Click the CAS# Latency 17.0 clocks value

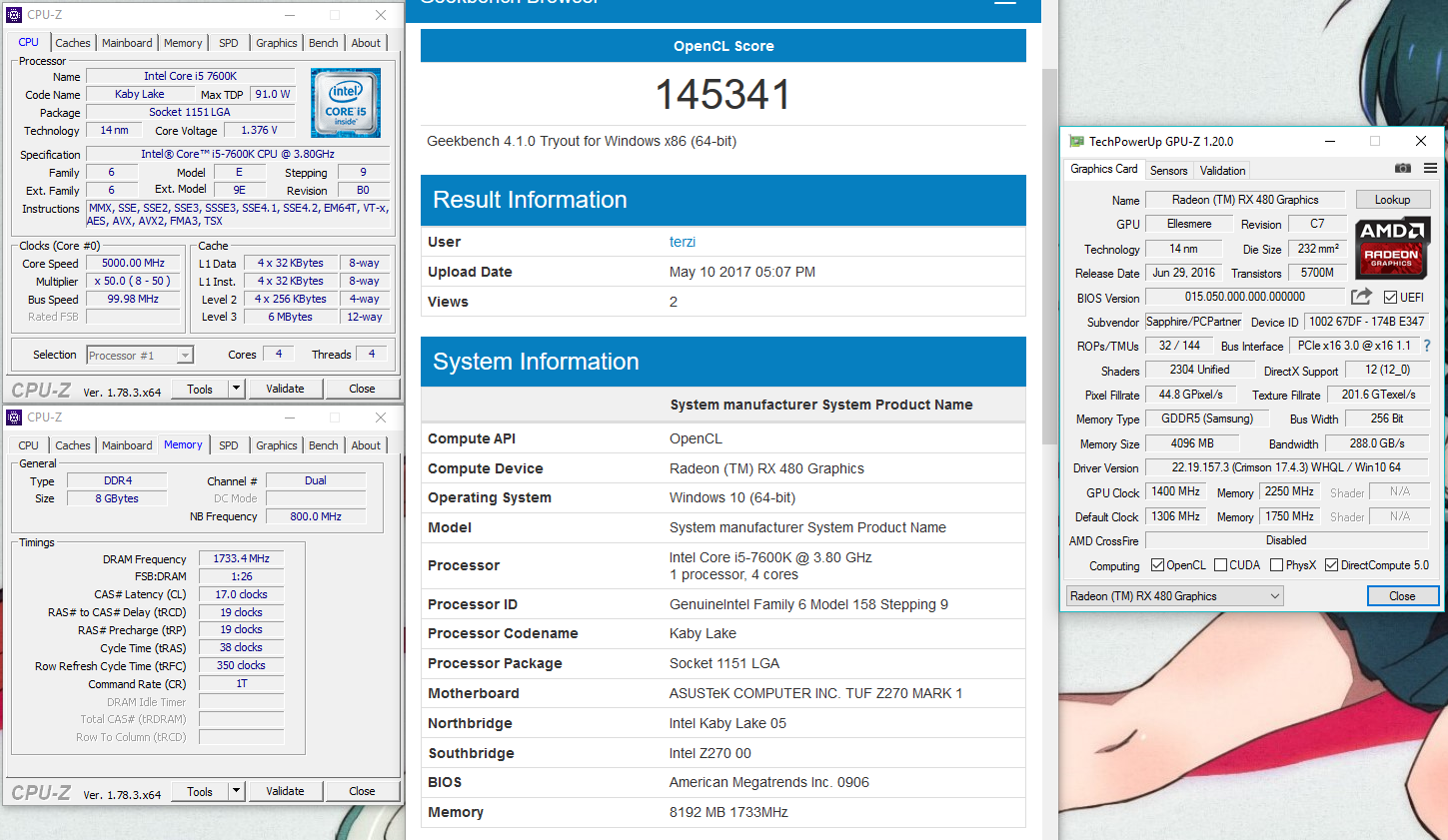coord(241,594)
